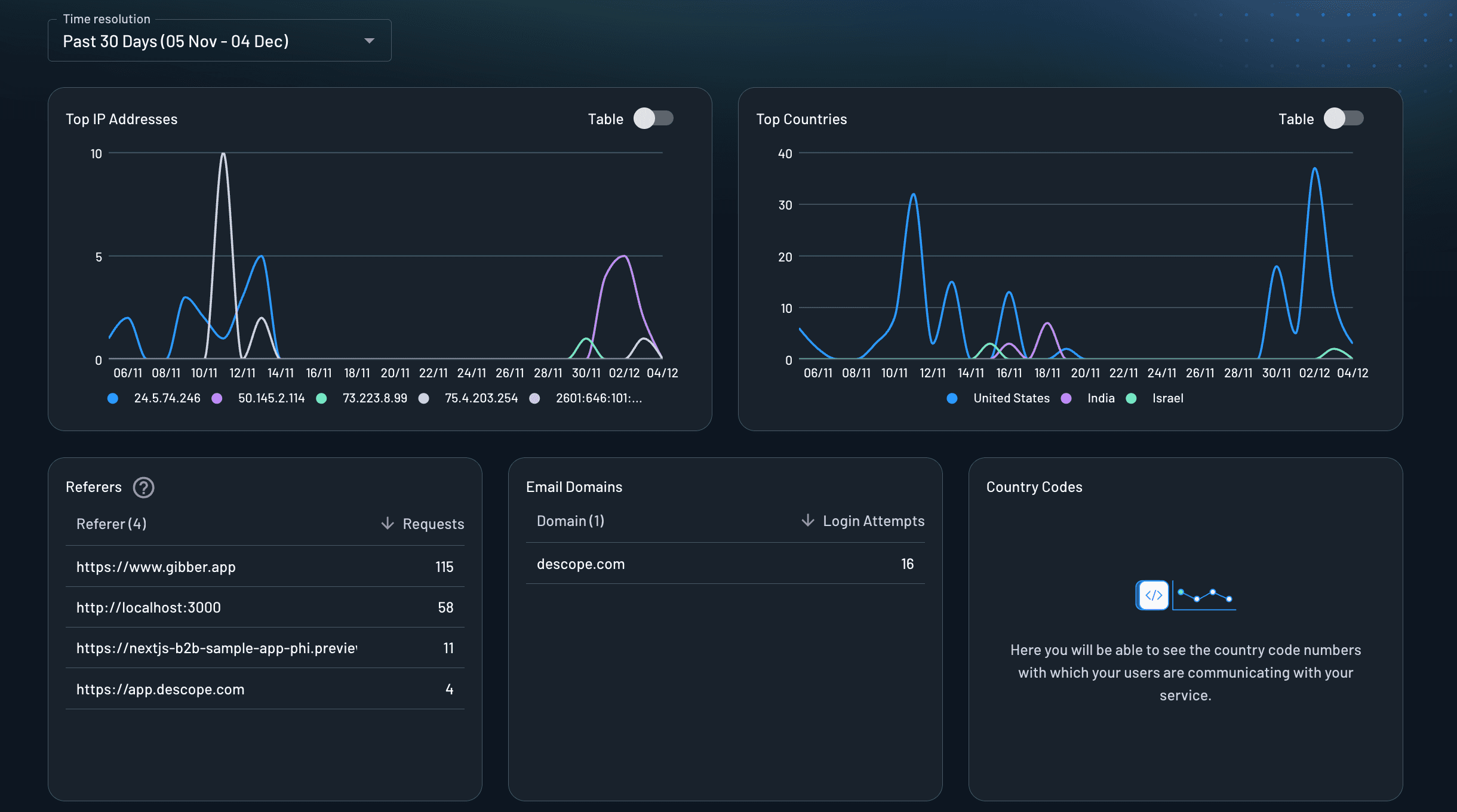
Task: Open the Time resolution dropdown
Action: coord(369,41)
